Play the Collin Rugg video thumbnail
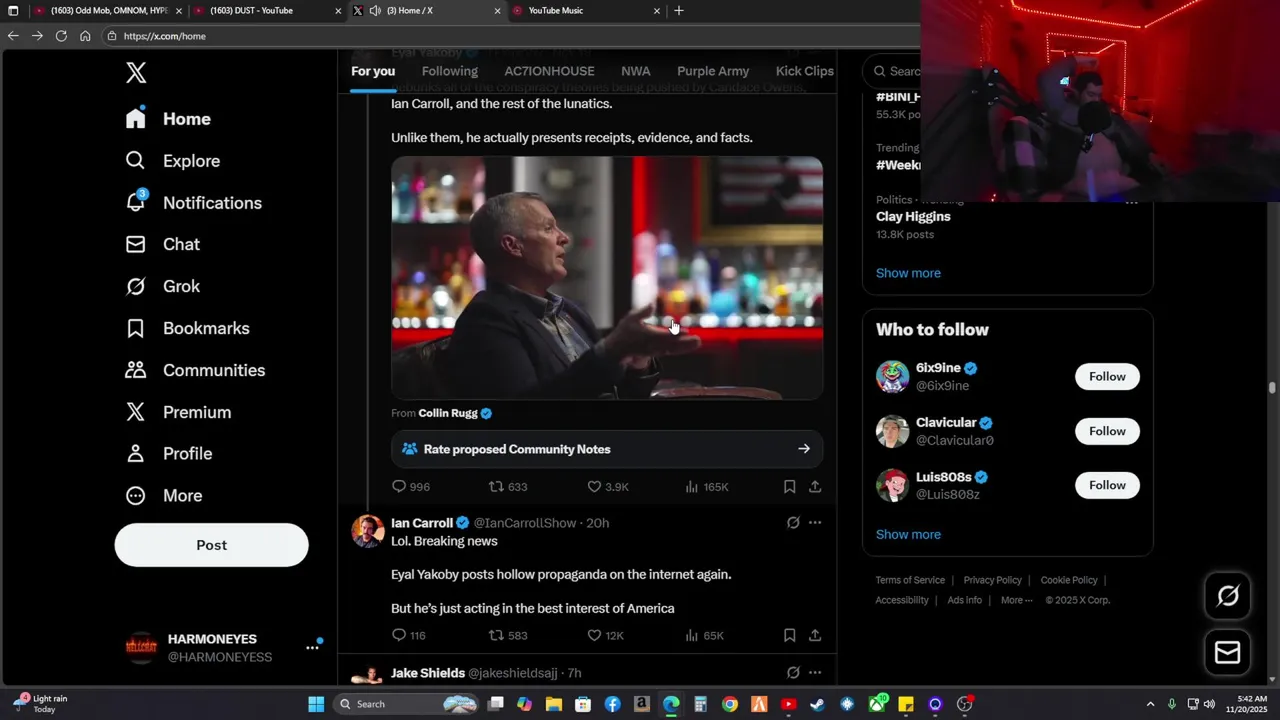The image size is (1280, 720). pyautogui.click(x=607, y=278)
